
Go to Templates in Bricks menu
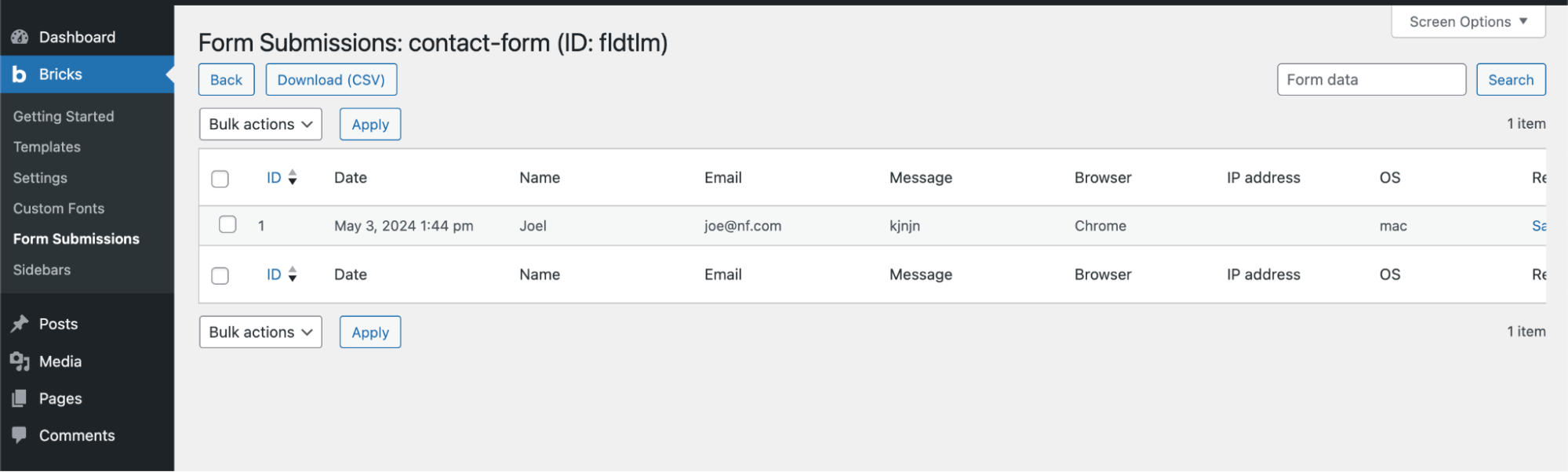[x=47, y=147]
